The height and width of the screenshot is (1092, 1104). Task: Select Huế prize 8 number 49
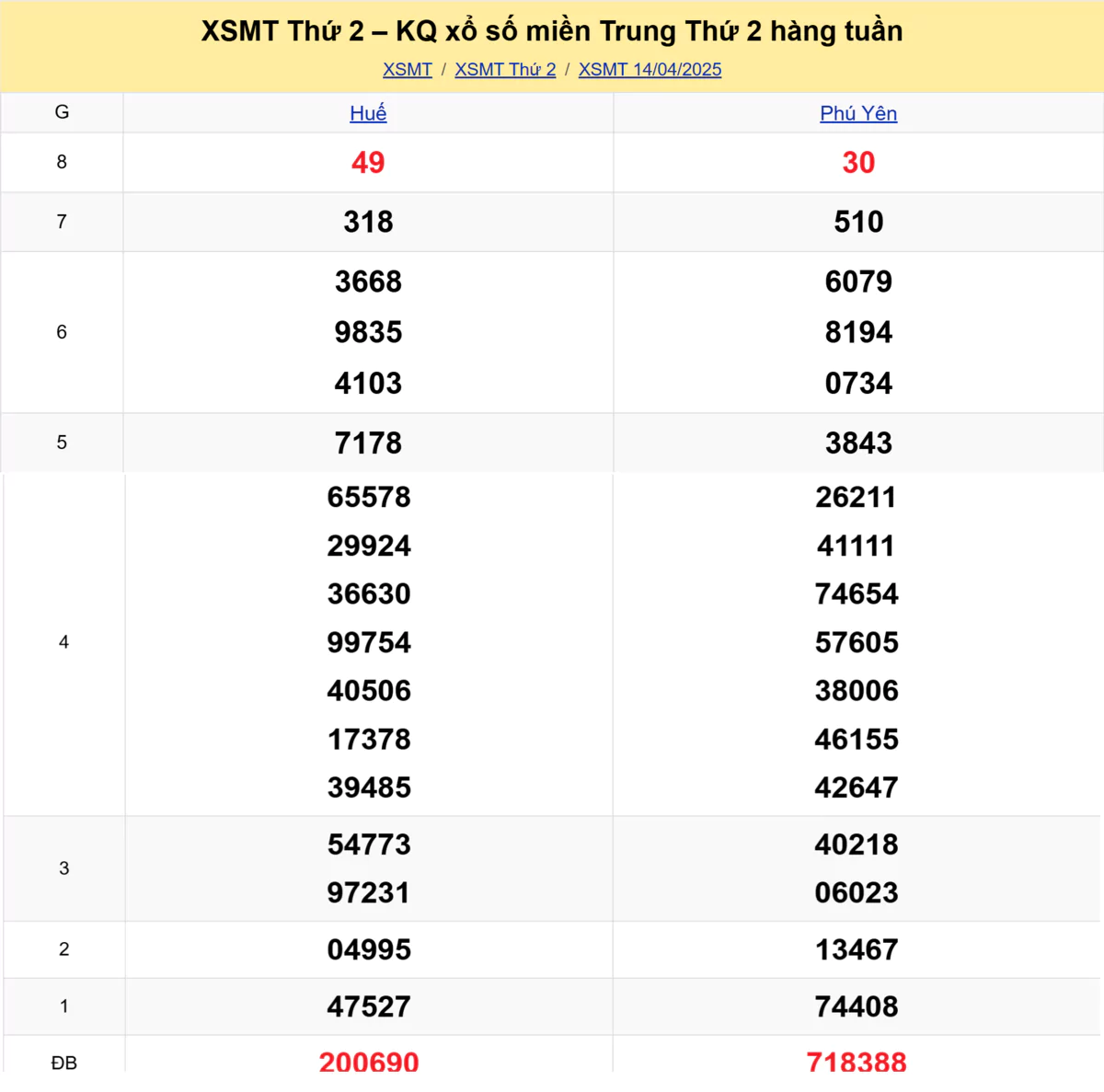(368, 163)
